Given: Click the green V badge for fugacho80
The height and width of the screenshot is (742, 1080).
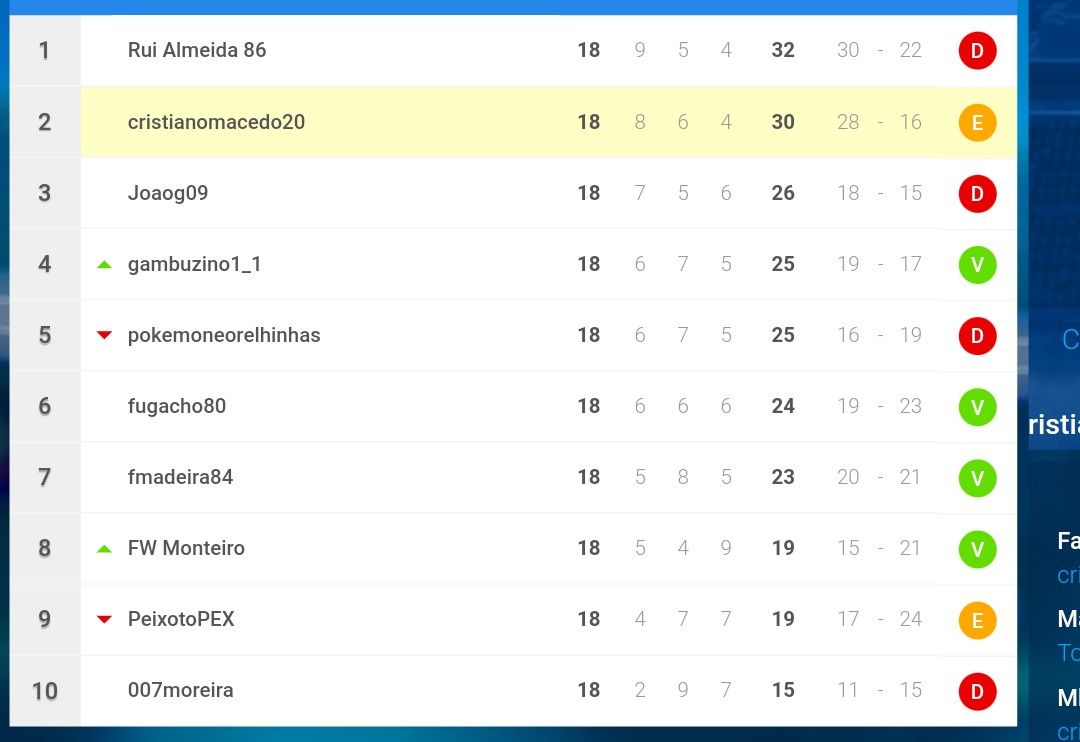Looking at the screenshot, I should coord(977,407).
